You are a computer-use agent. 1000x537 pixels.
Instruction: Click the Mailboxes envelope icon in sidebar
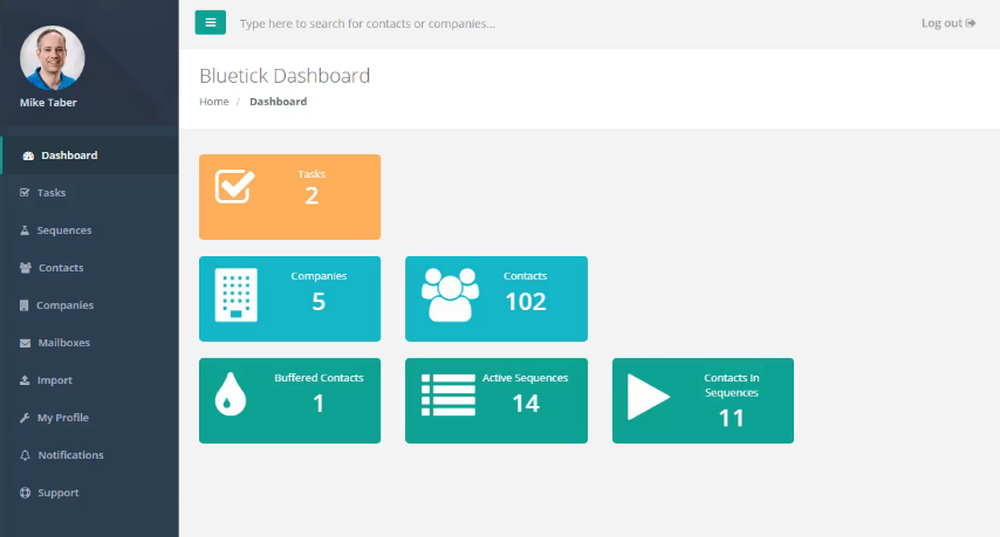(25, 343)
